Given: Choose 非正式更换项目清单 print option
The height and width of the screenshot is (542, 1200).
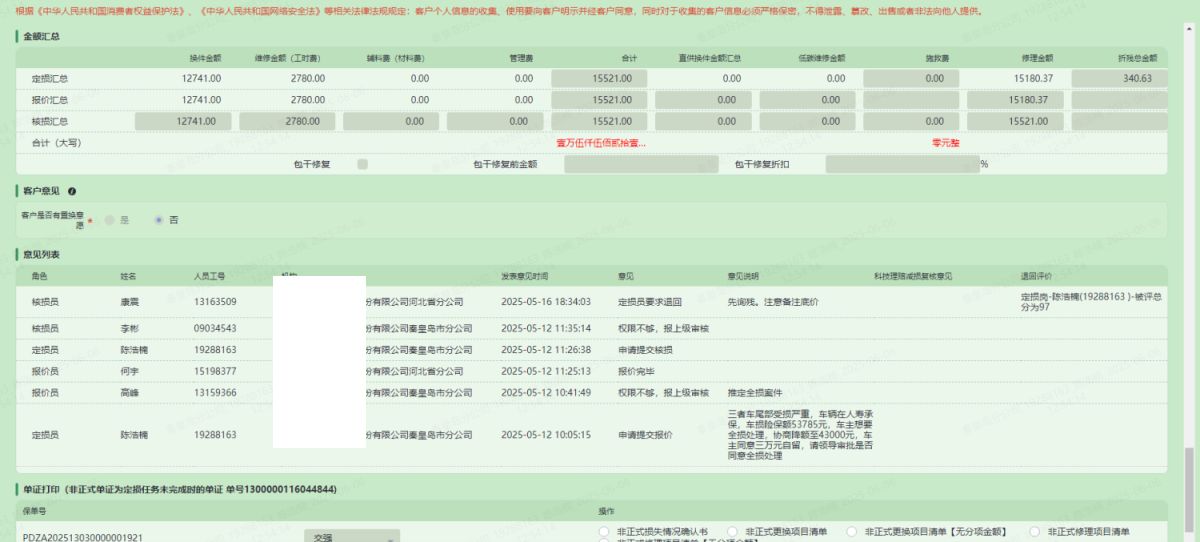Looking at the screenshot, I should tap(733, 531).
